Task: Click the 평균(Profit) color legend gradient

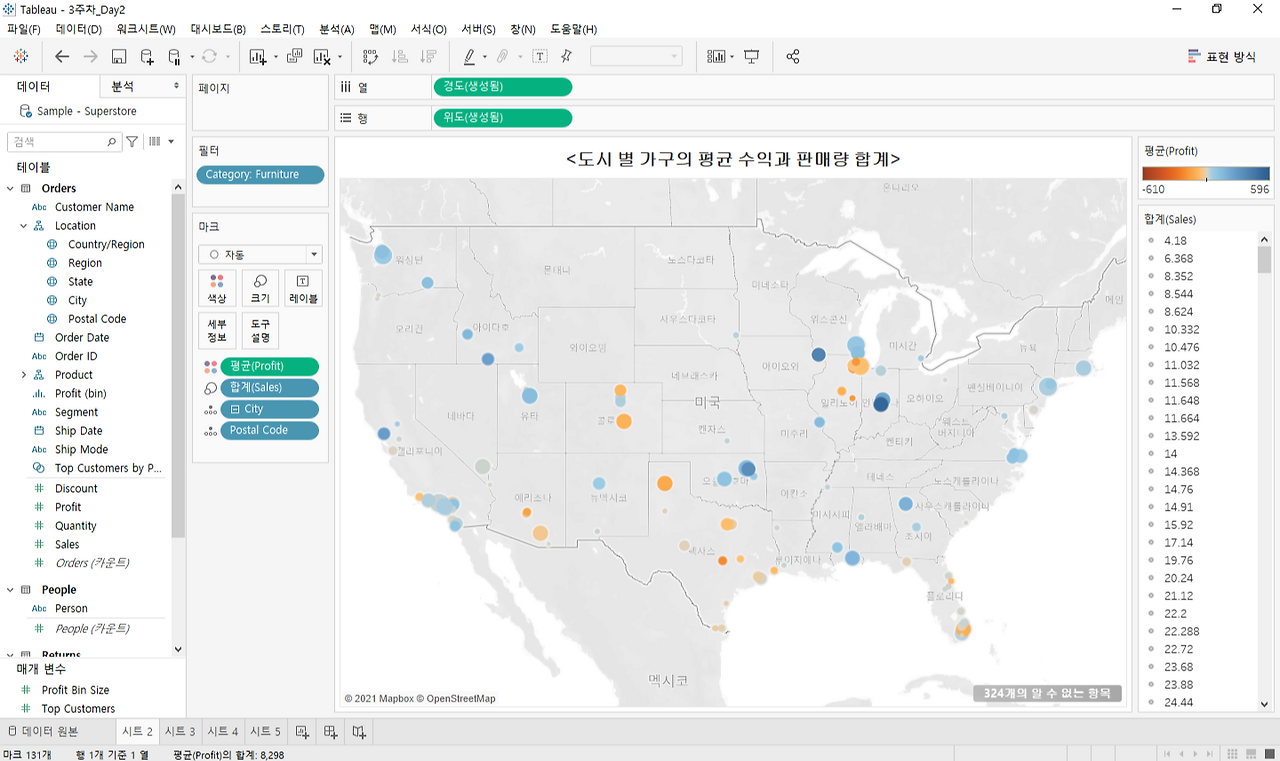Action: tap(1205, 173)
